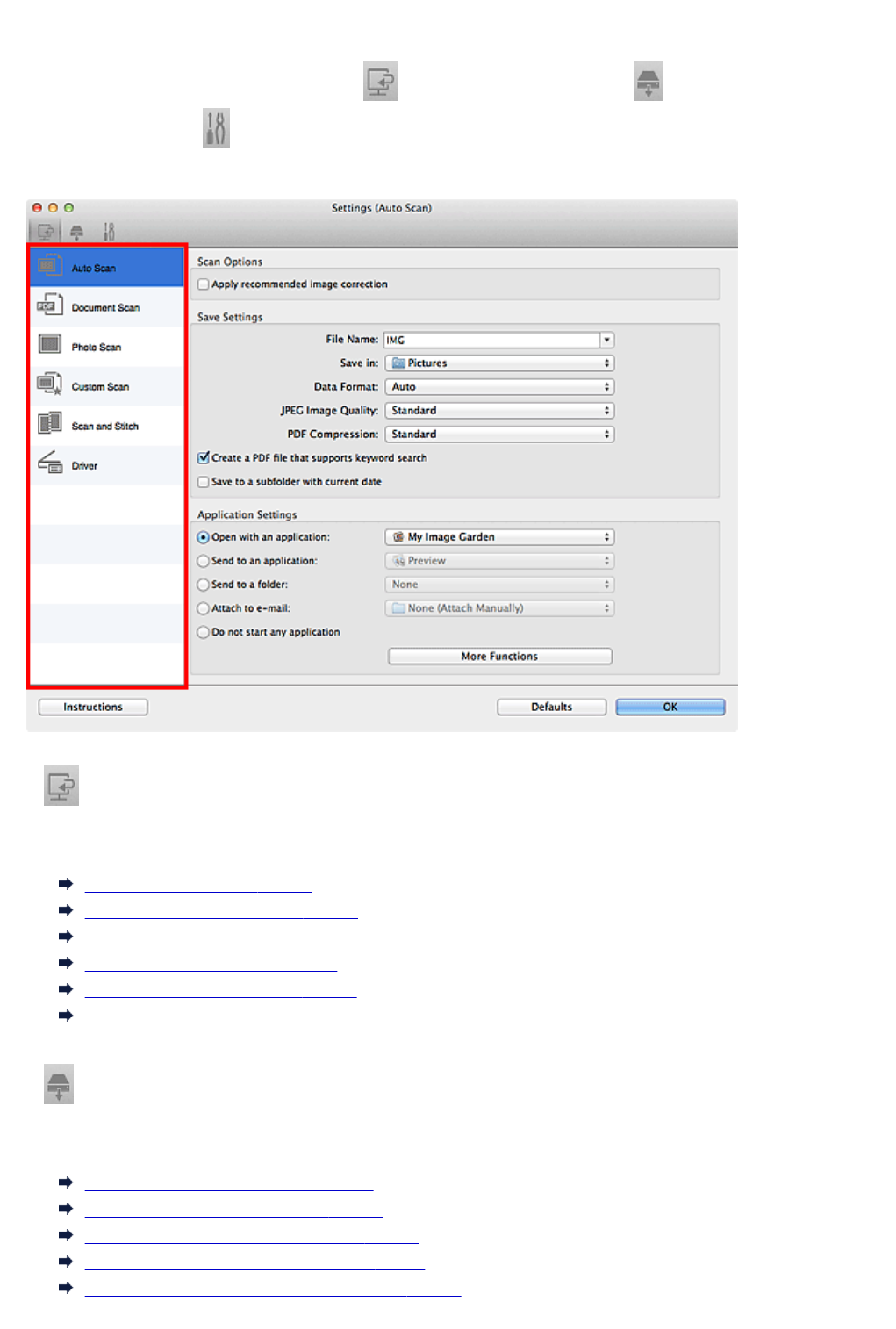This screenshot has width=896, height=1329.
Task: Select Photo Scan in the sidebar
Action: (x=107, y=347)
